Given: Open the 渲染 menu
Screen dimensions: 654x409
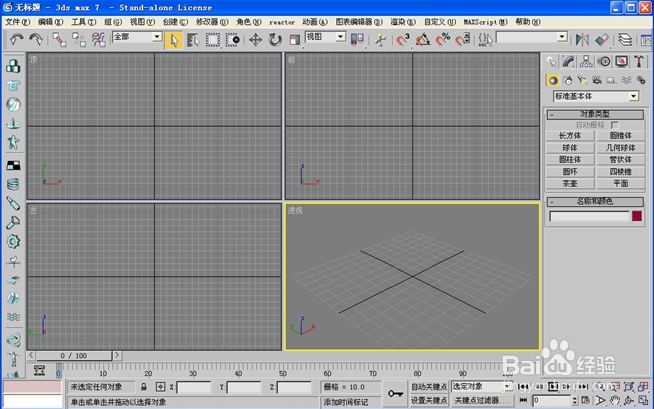Looking at the screenshot, I should 403,22.
